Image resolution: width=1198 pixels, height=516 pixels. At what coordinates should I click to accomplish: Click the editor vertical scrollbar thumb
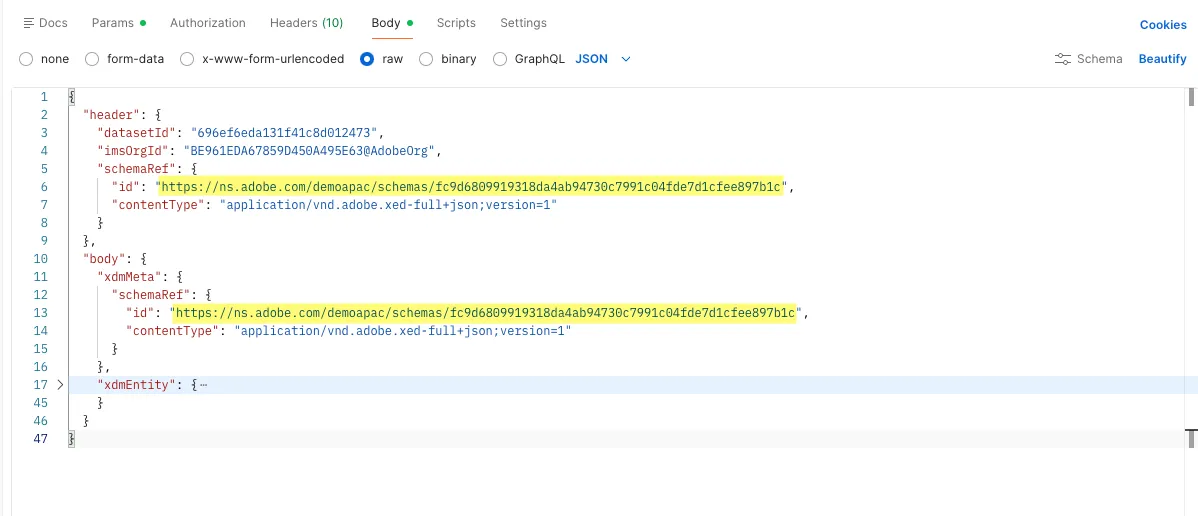[1190, 97]
